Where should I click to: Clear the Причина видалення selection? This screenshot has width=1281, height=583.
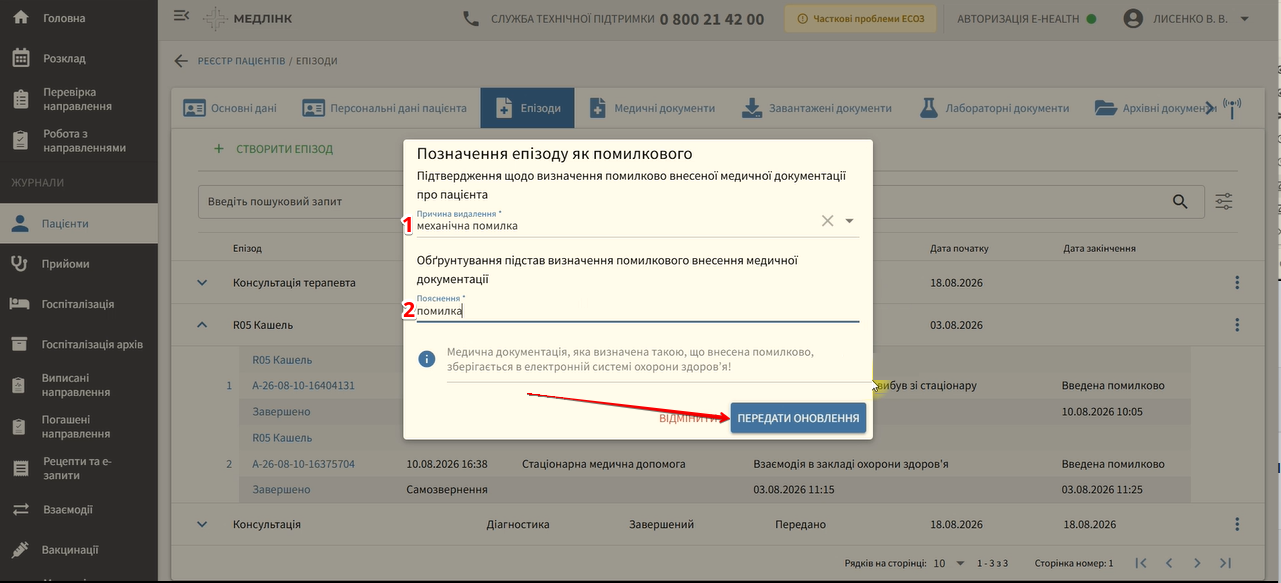pos(827,221)
